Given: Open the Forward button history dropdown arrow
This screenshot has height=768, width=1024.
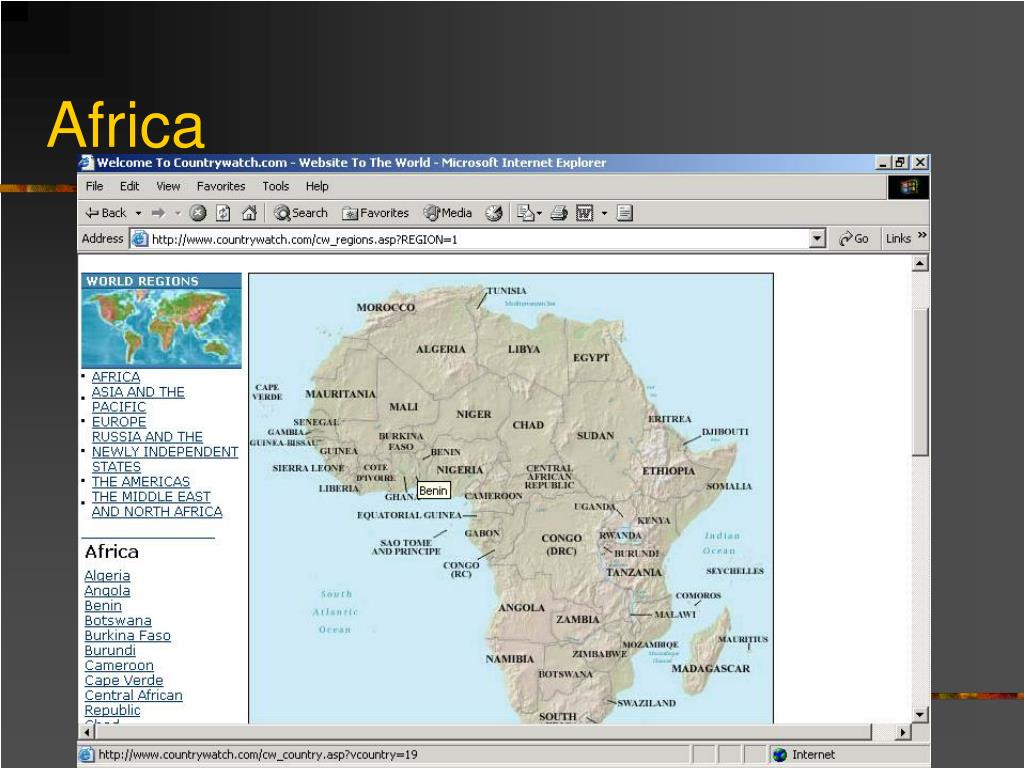Looking at the screenshot, I should (177, 213).
